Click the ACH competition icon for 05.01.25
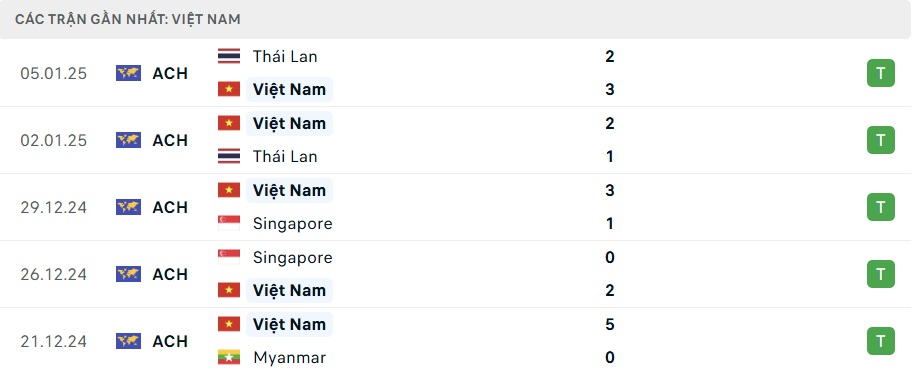This screenshot has width=923, height=372. pos(128,73)
